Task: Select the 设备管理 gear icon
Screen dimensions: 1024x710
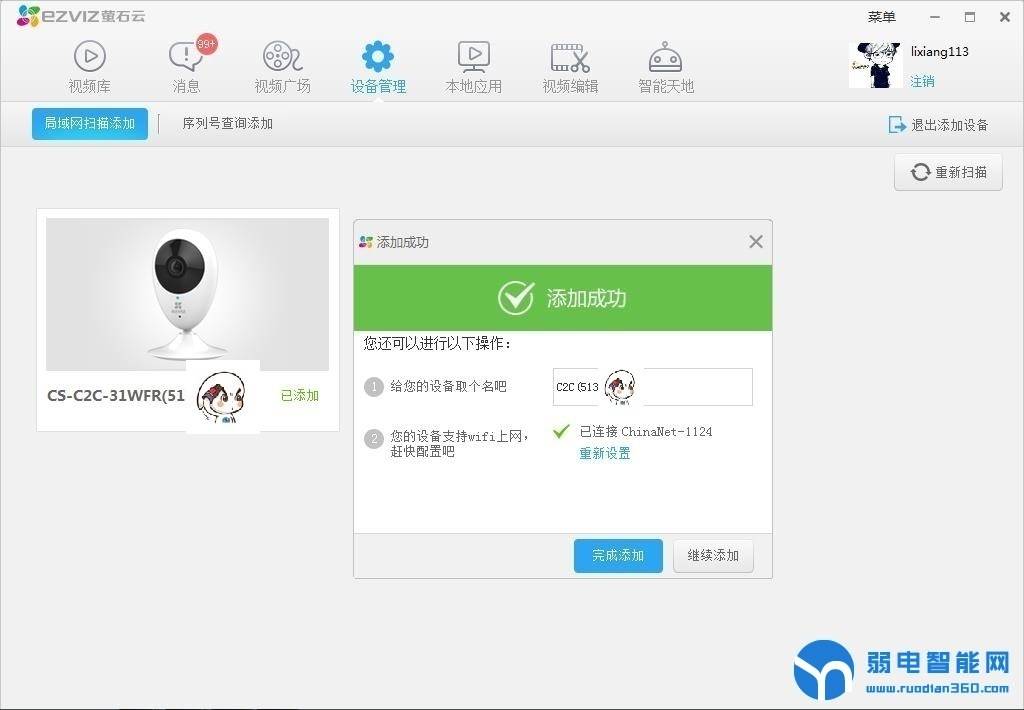Action: click(378, 57)
